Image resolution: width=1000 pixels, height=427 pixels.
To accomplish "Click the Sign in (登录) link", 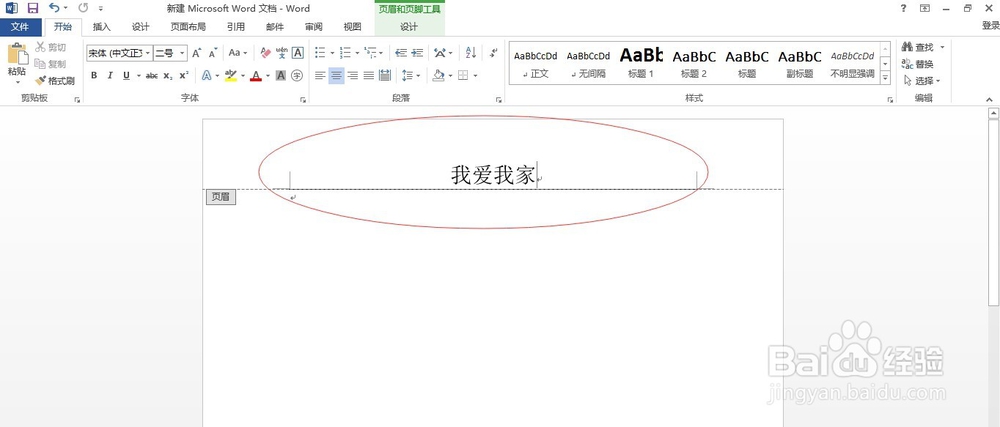I will pos(990,25).
